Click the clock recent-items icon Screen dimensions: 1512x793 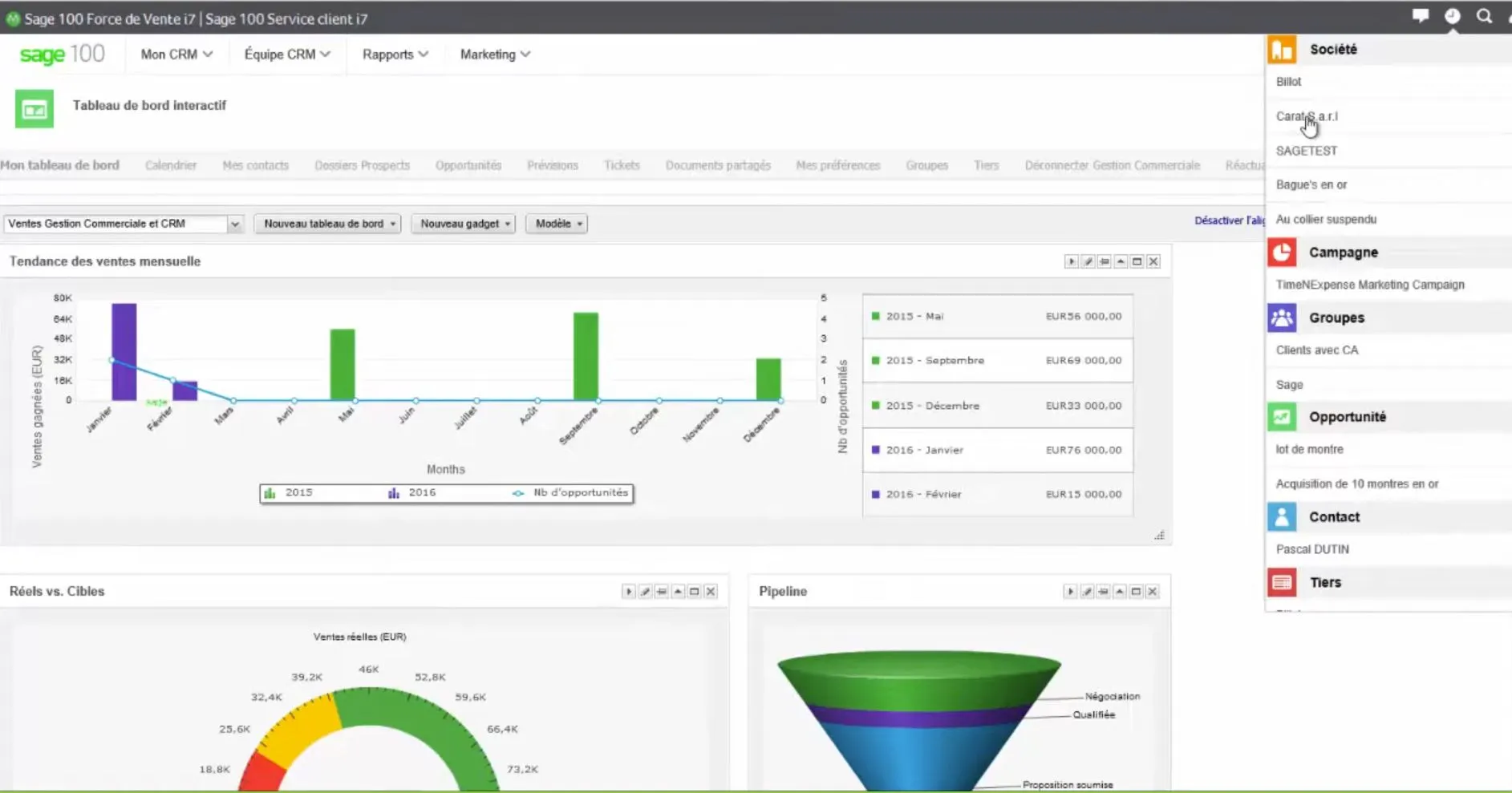tap(1453, 16)
